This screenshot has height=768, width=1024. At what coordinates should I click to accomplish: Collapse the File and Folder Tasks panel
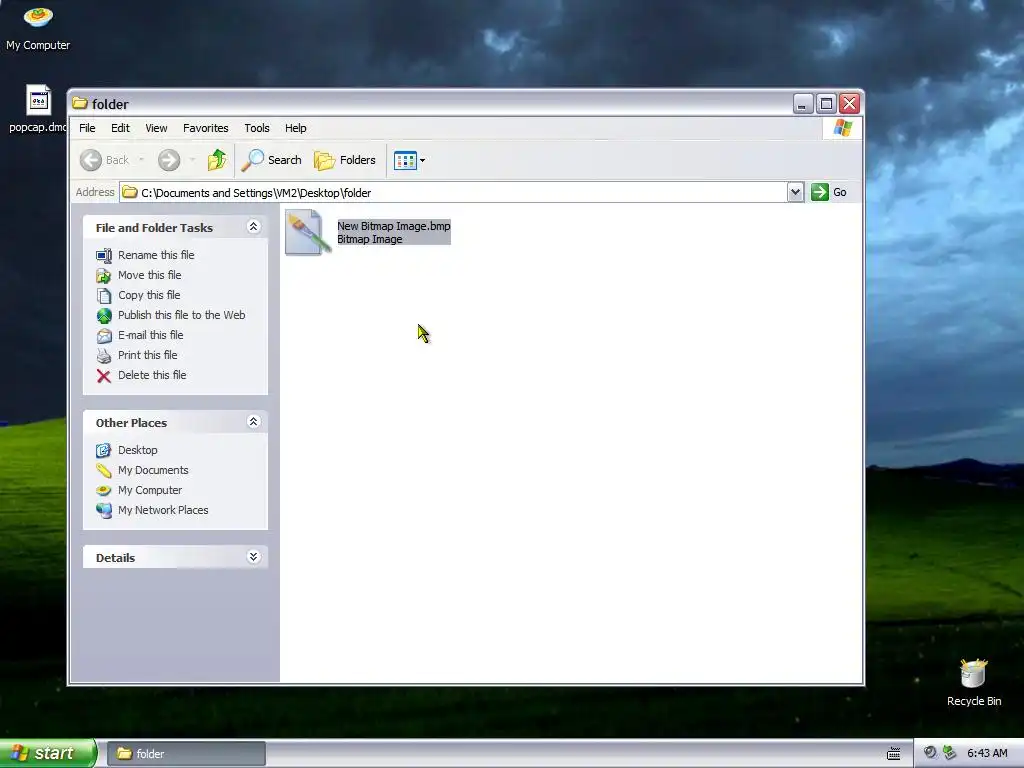tap(253, 227)
